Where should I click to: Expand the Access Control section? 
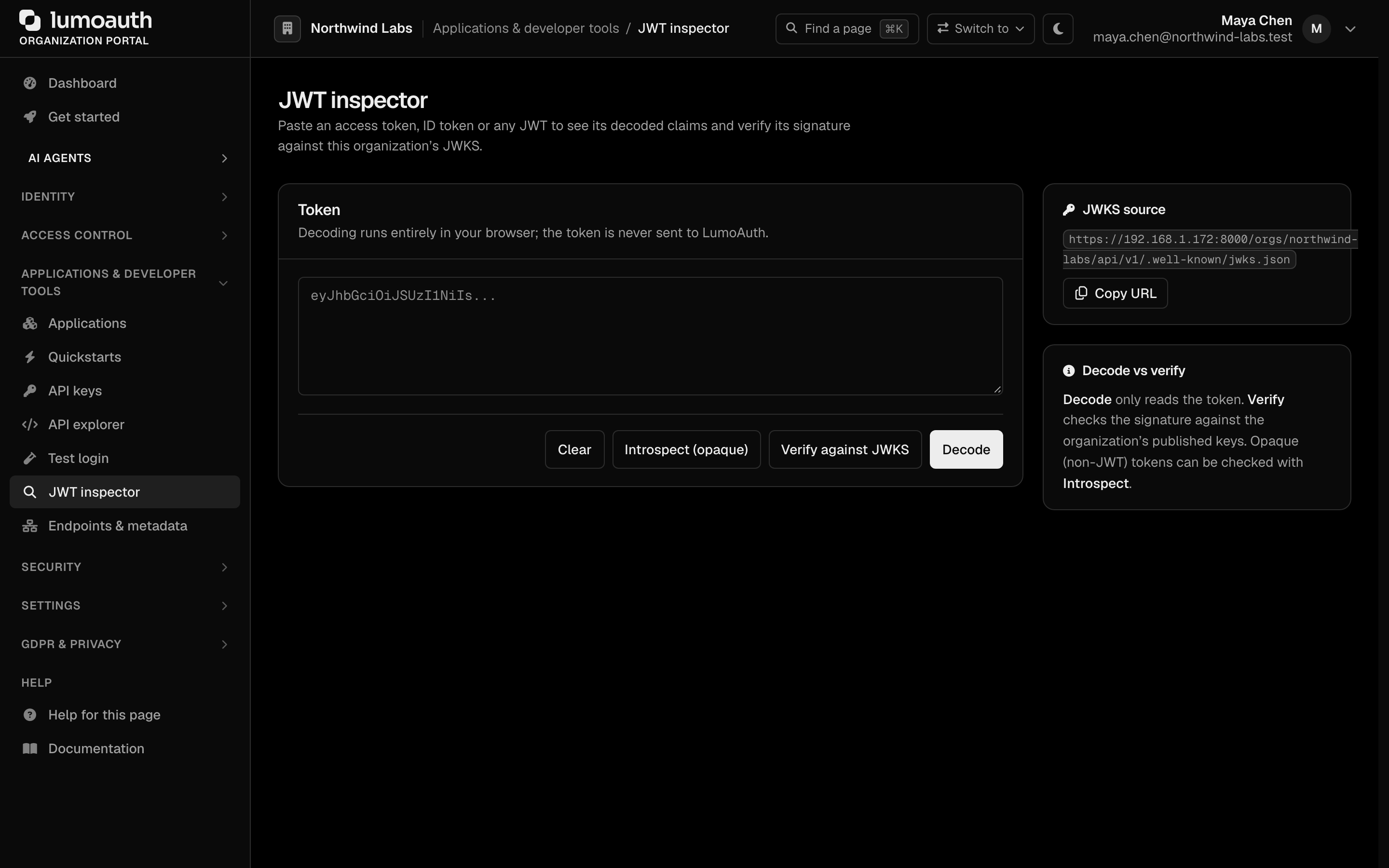(x=124, y=235)
